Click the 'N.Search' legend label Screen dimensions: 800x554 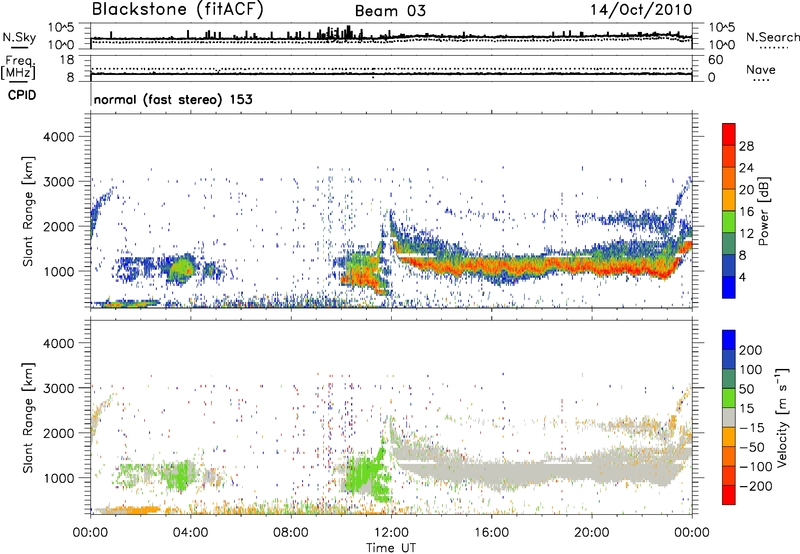(x=772, y=37)
